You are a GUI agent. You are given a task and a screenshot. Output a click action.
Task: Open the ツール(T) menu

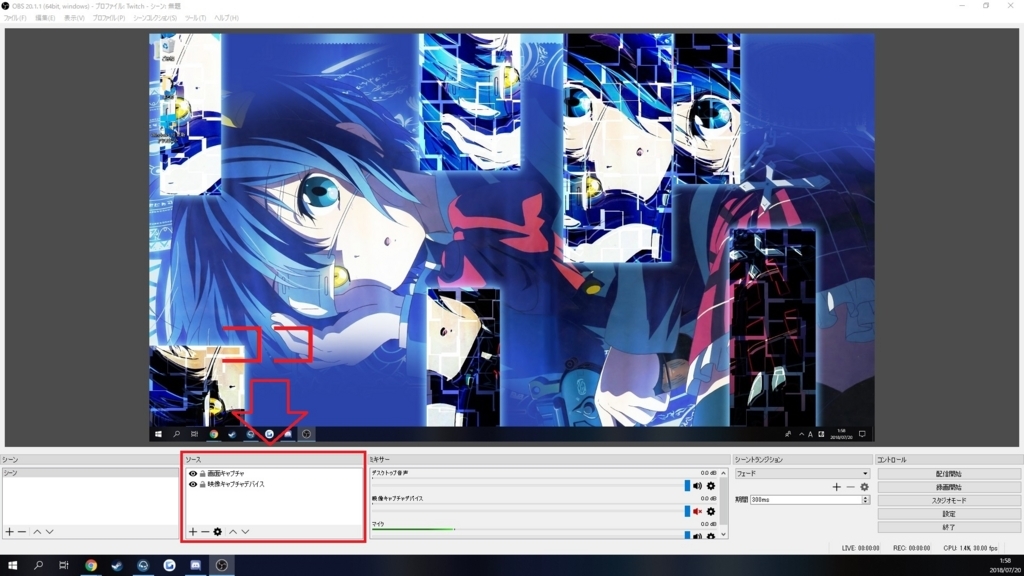click(195, 18)
